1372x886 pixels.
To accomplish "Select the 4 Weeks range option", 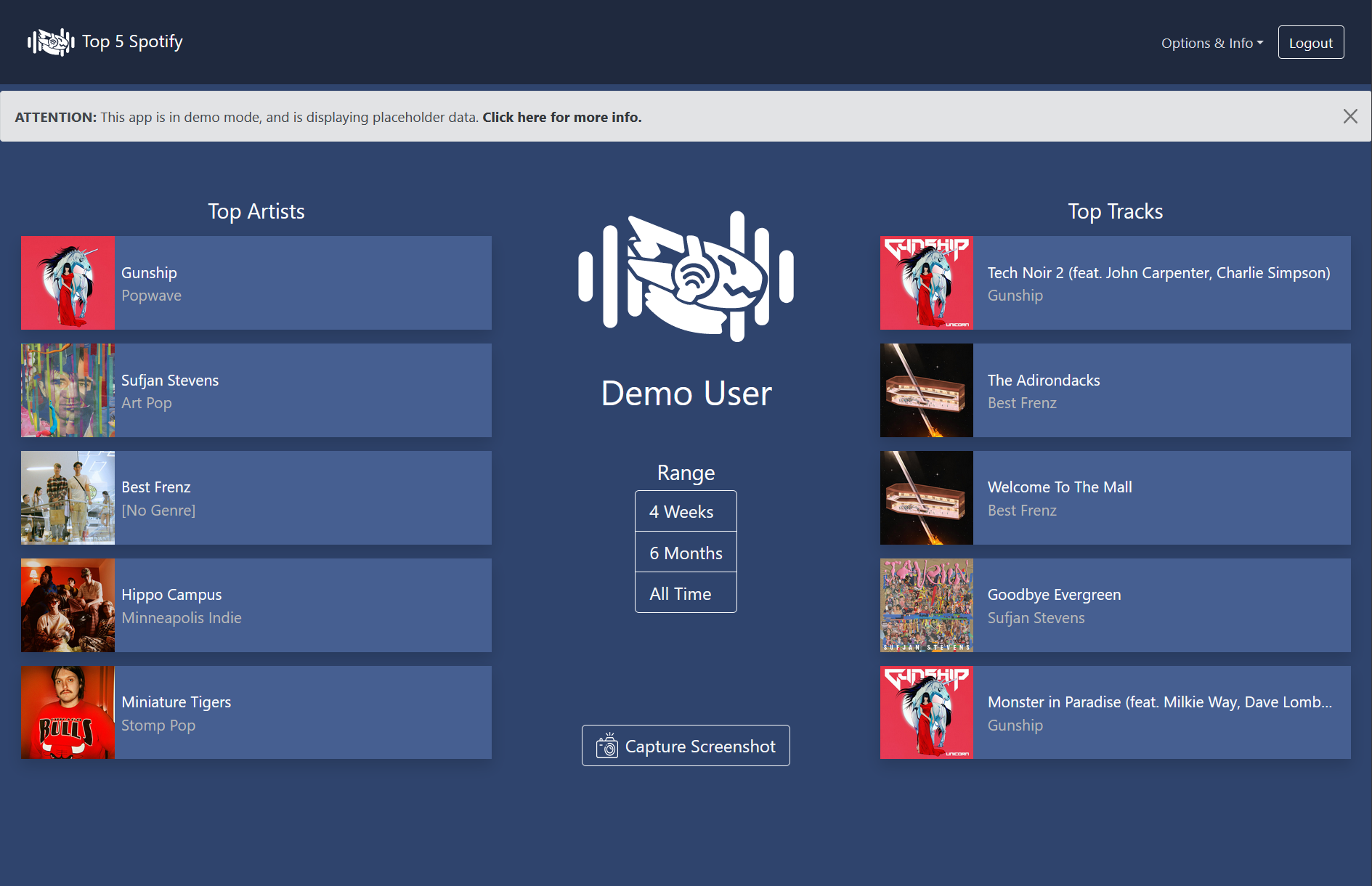I will tap(686, 511).
